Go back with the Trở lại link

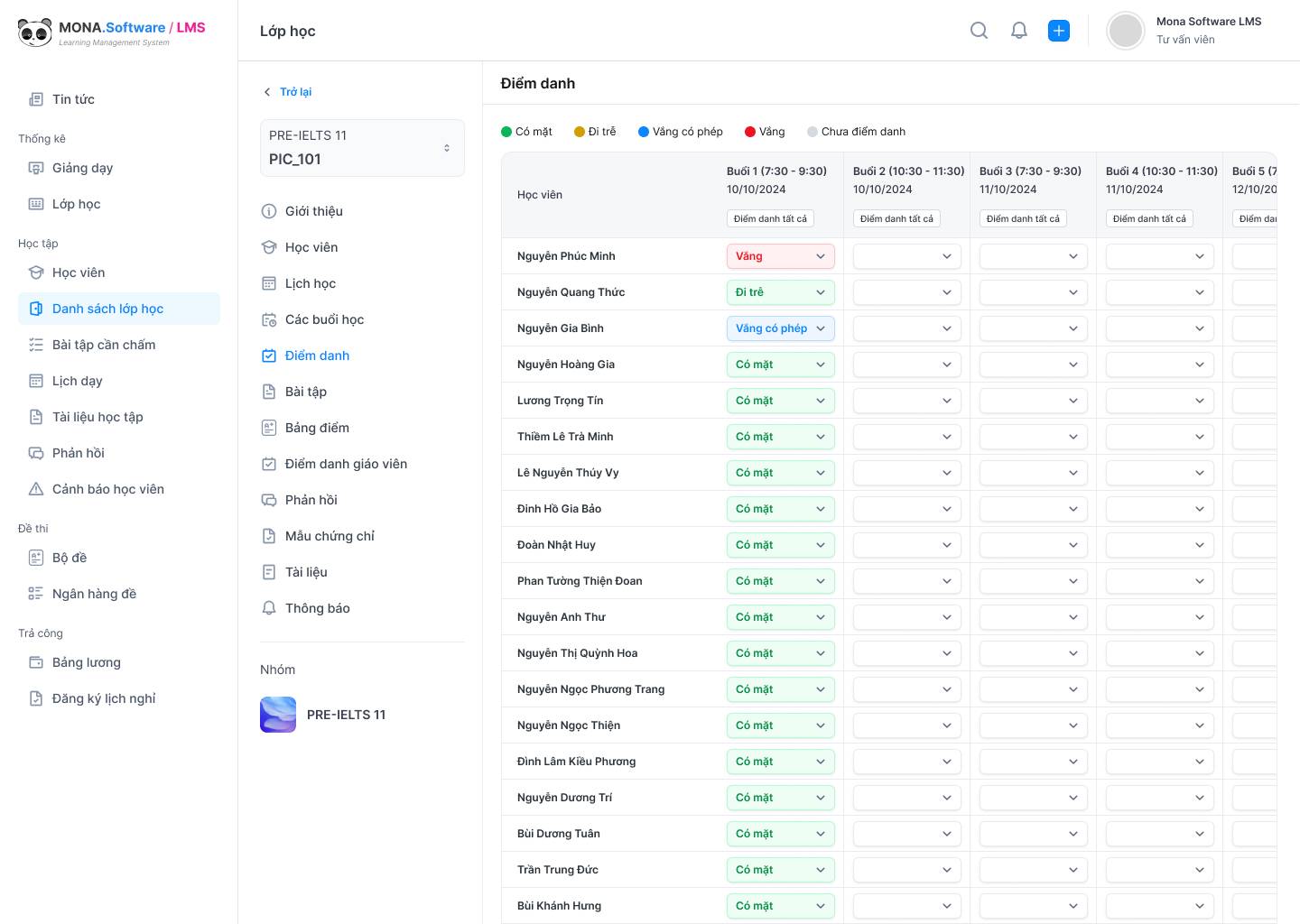coord(287,92)
